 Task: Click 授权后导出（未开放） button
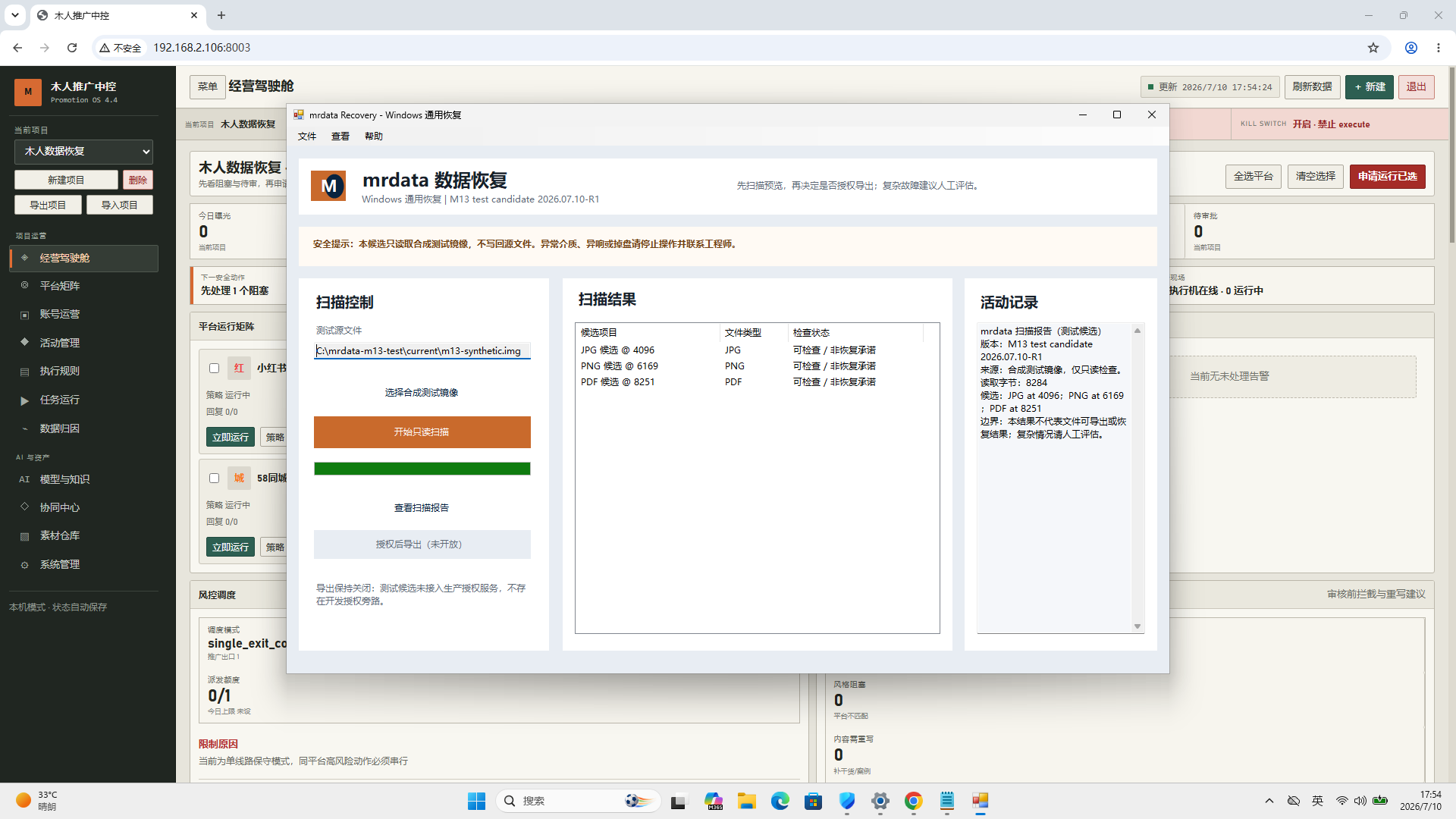(x=422, y=544)
